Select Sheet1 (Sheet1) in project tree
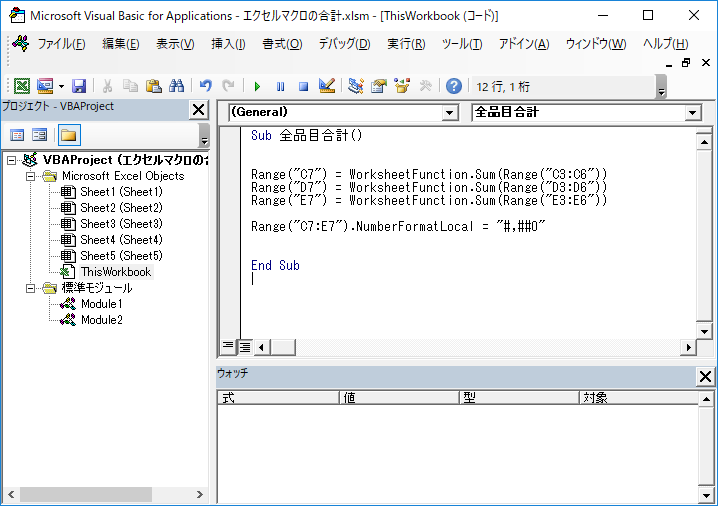 [x=121, y=192]
